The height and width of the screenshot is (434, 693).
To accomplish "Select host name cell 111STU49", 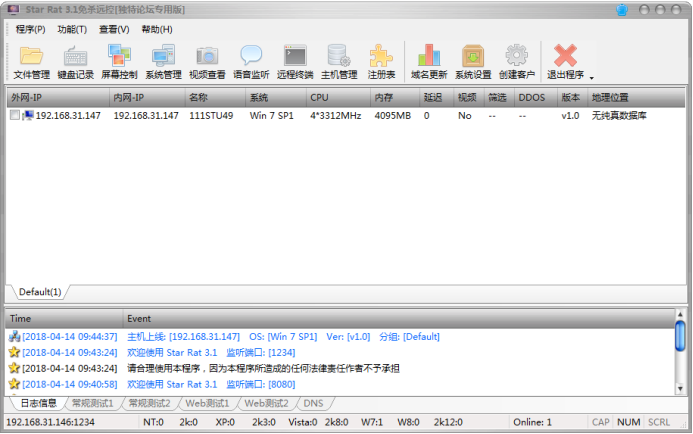I will click(211, 116).
